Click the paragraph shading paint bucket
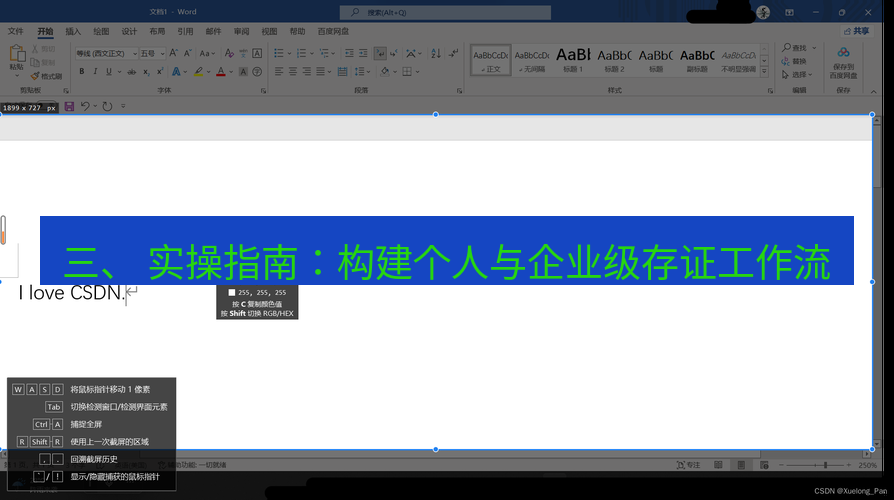This screenshot has width=894, height=500. pos(385,71)
